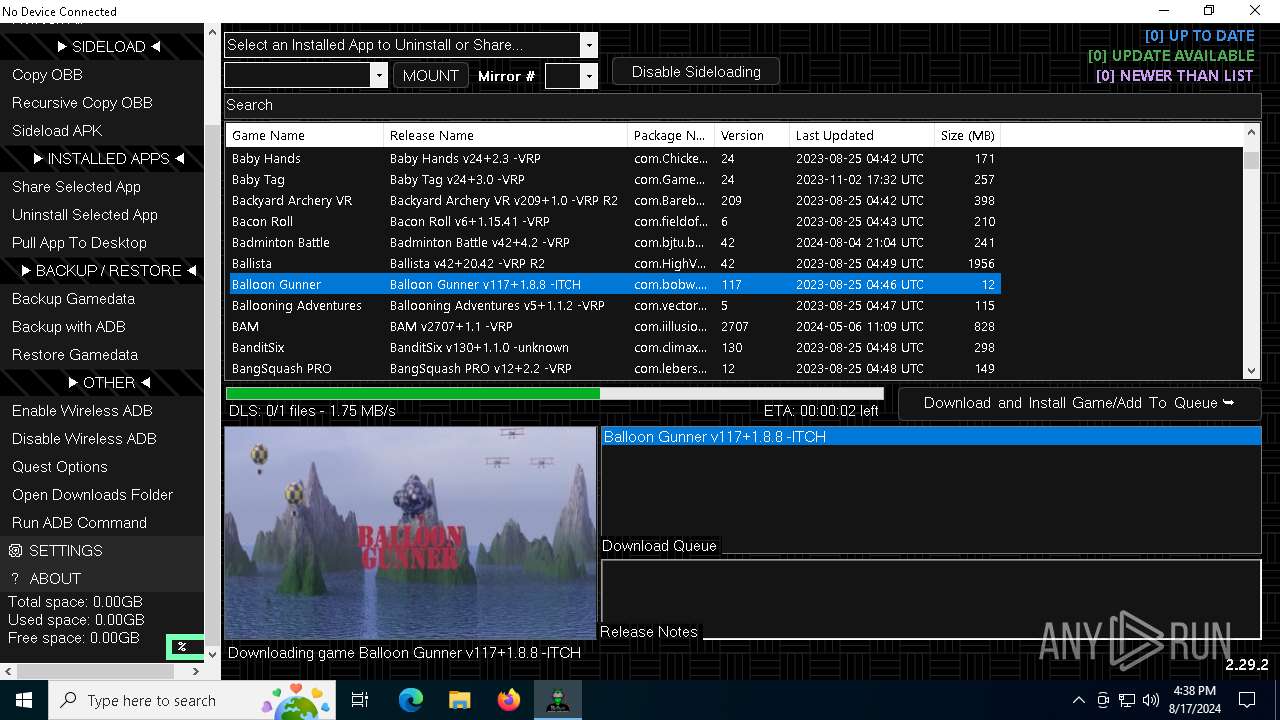Click the Release Notes text box
The height and width of the screenshot is (720, 1280).
pyautogui.click(x=930, y=599)
